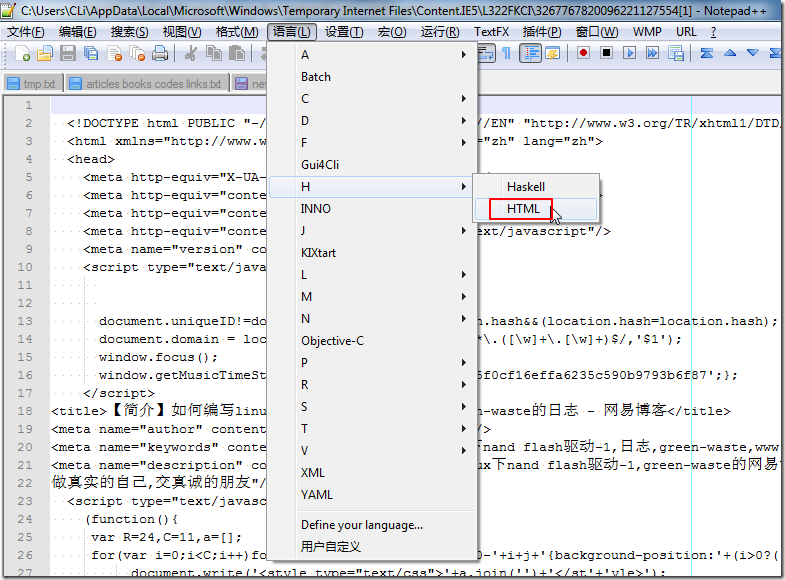Expand the J language submenu
Image resolution: width=785 pixels, height=580 pixels.
point(371,231)
